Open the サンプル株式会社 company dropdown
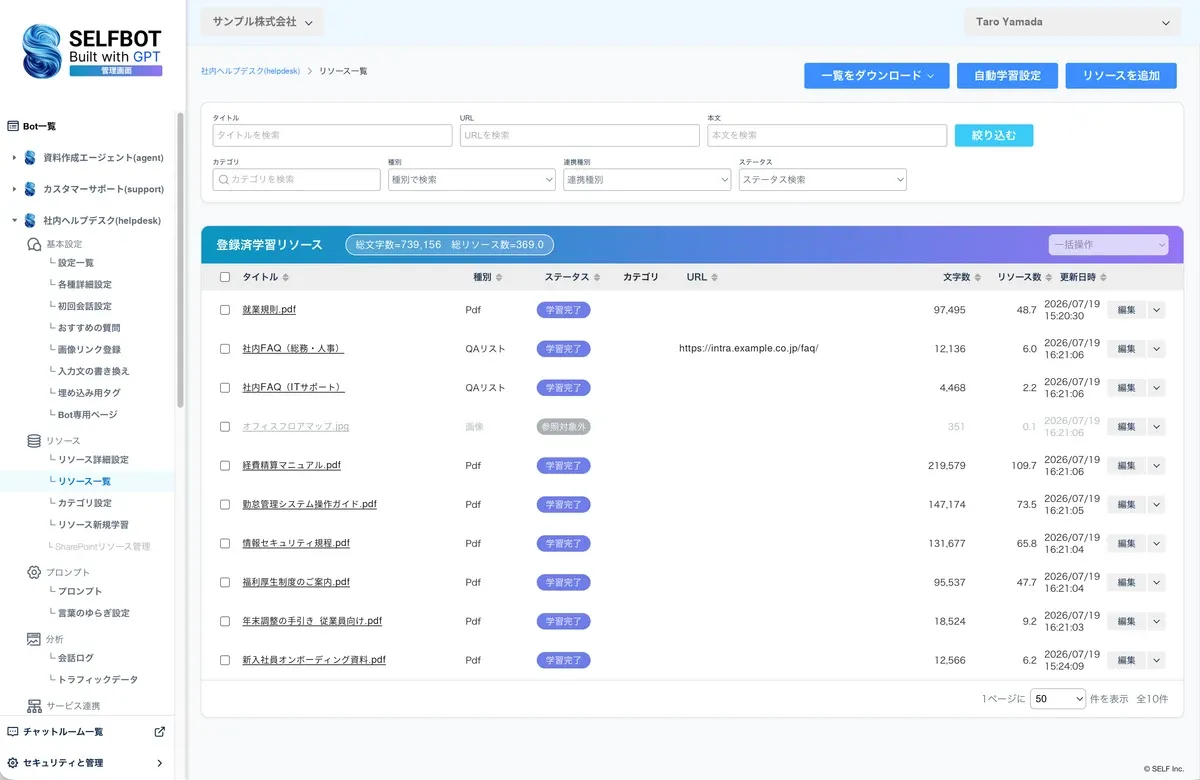This screenshot has height=780, width=1200. click(x=263, y=22)
